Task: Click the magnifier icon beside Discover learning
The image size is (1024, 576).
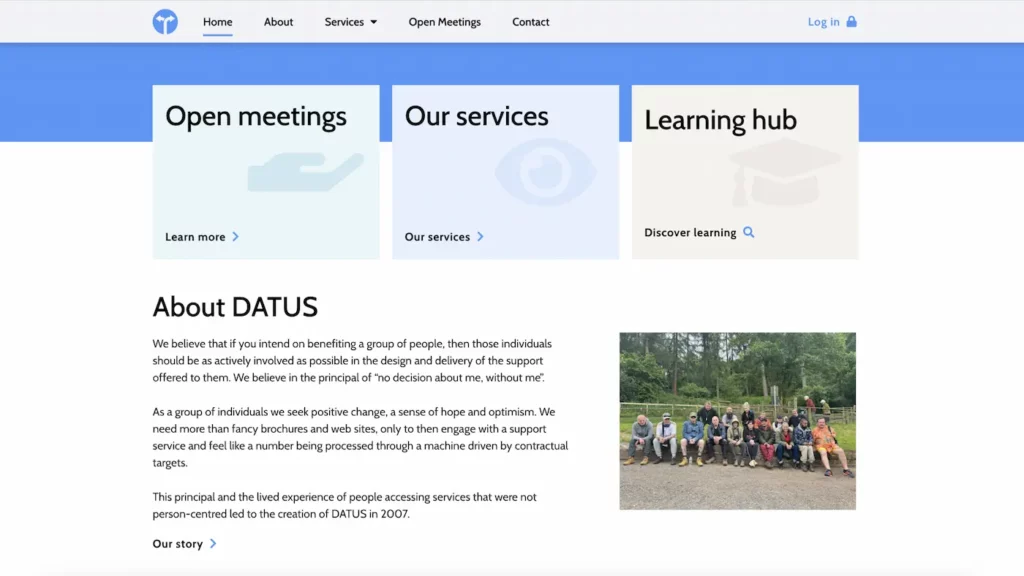Action: coord(748,232)
